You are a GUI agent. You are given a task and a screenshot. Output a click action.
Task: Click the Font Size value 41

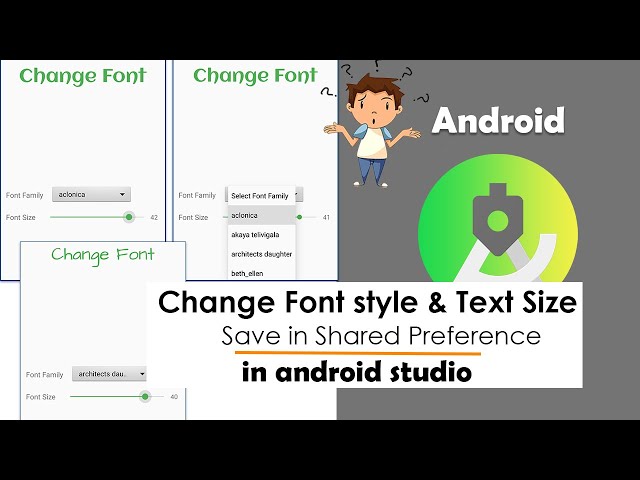[x=326, y=218]
